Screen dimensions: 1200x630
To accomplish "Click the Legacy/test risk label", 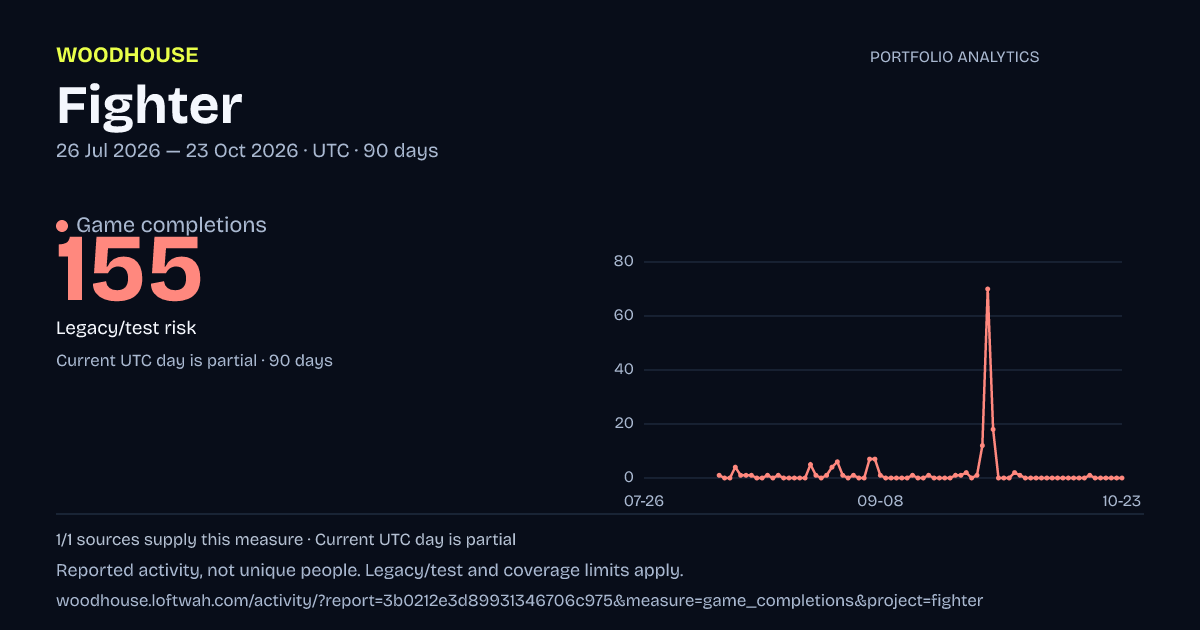I will tap(126, 328).
